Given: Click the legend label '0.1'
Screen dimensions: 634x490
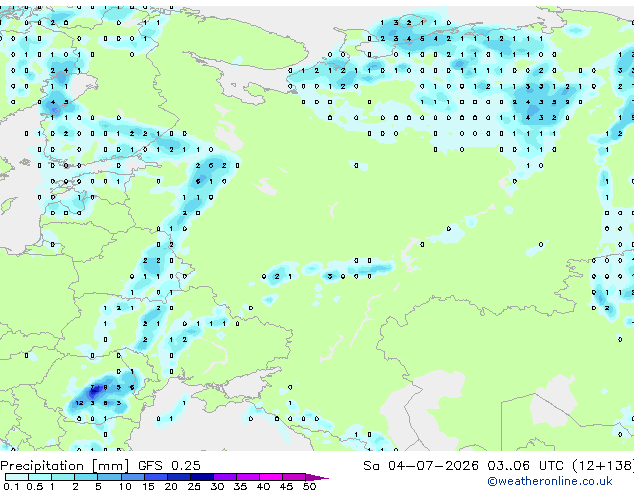Looking at the screenshot, I should pos(11,486).
